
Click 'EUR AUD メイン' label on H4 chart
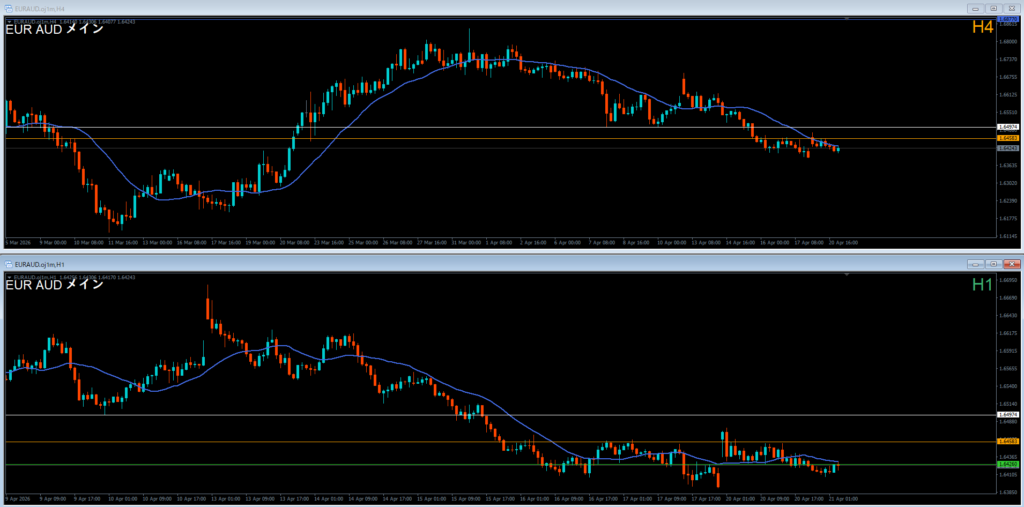coord(55,29)
